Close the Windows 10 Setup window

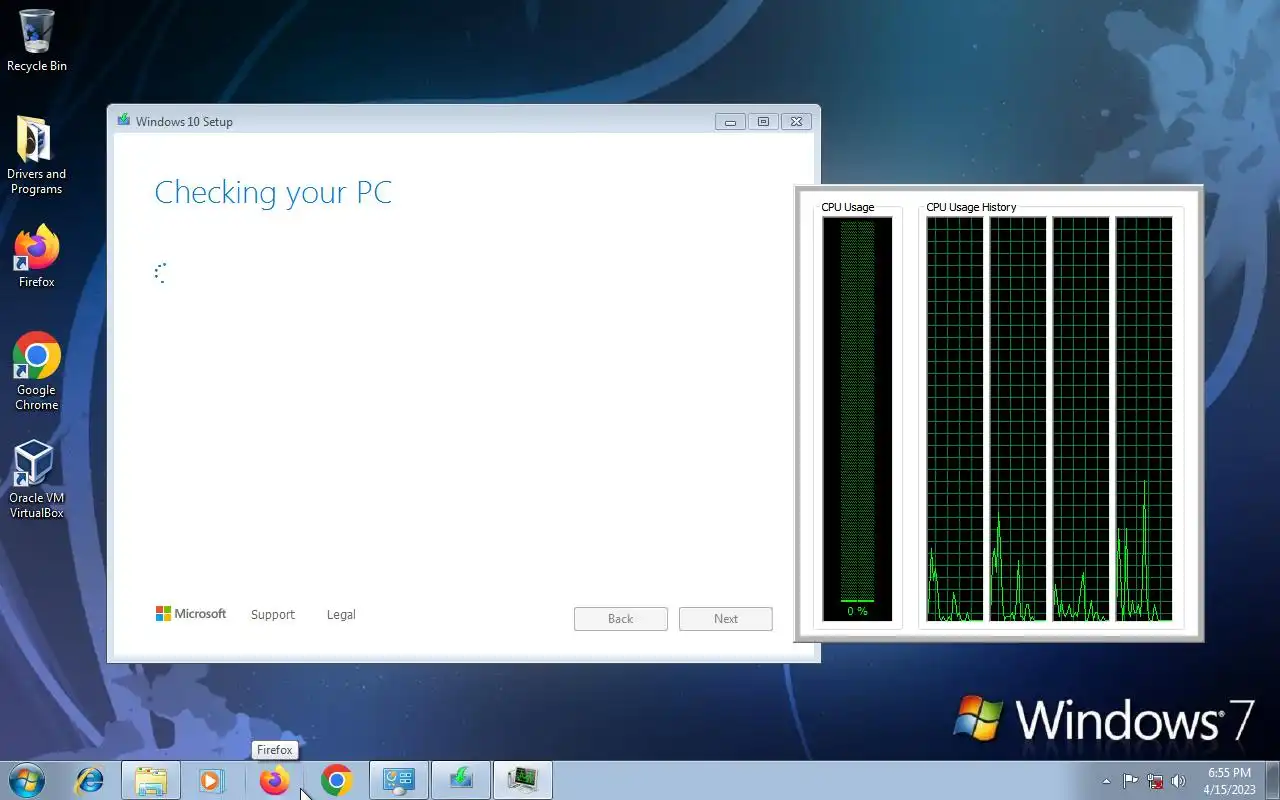796,122
